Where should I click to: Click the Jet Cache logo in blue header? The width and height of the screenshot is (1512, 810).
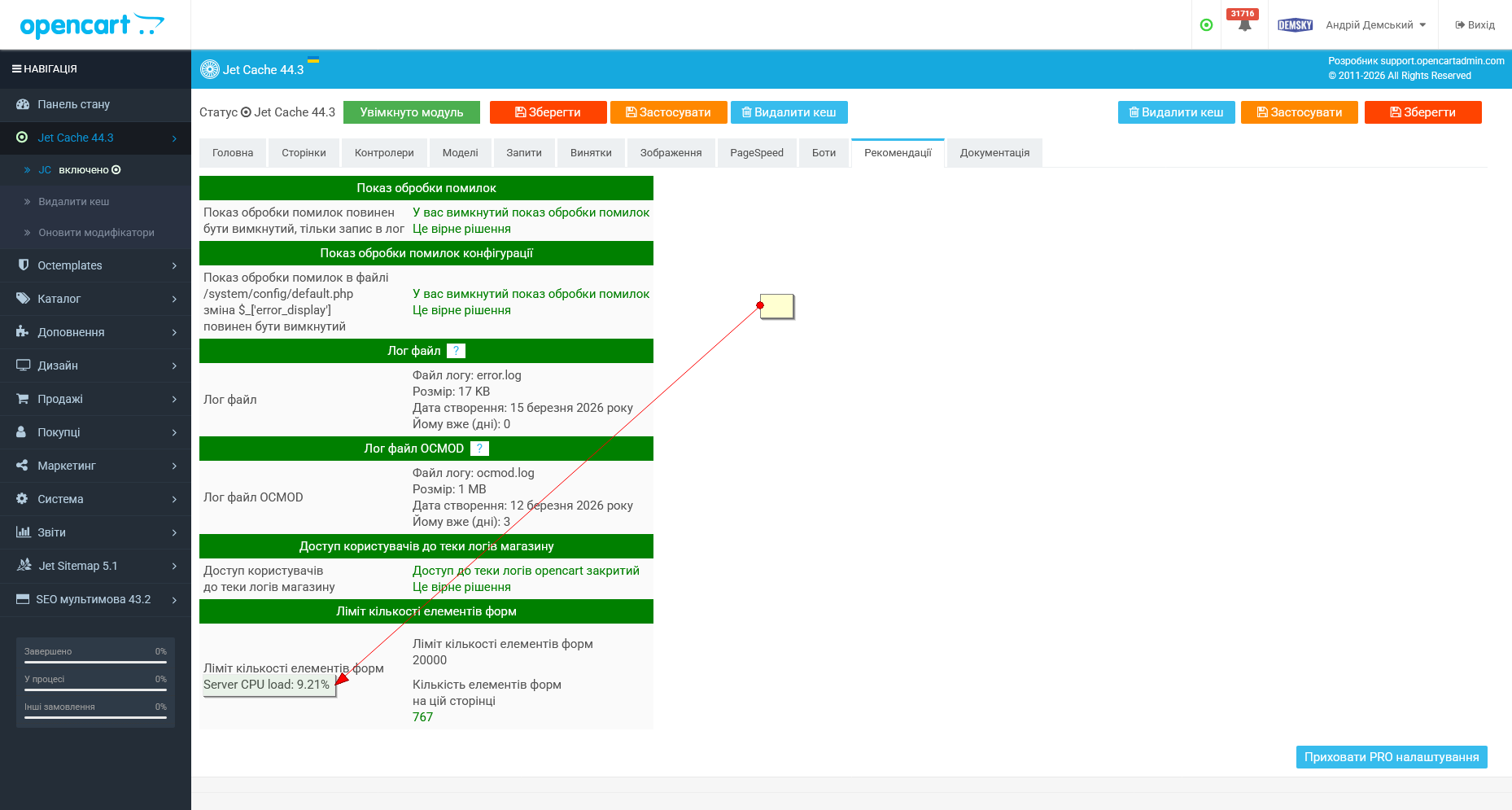click(x=210, y=70)
